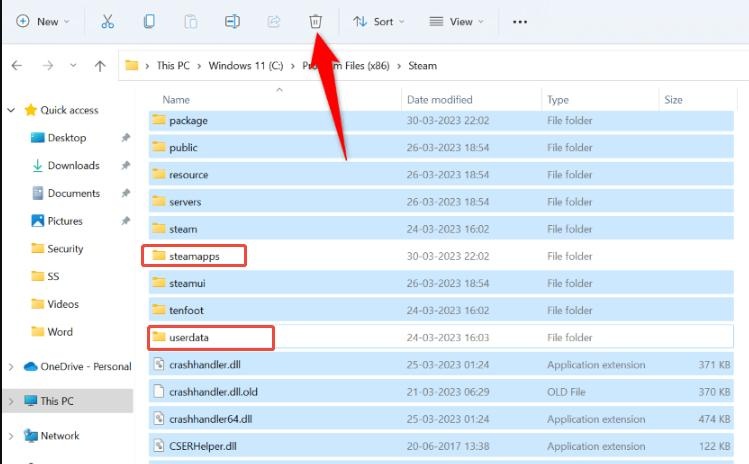This screenshot has width=749, height=464.
Task: Collapse the Quick access tree section
Action: coord(11,110)
